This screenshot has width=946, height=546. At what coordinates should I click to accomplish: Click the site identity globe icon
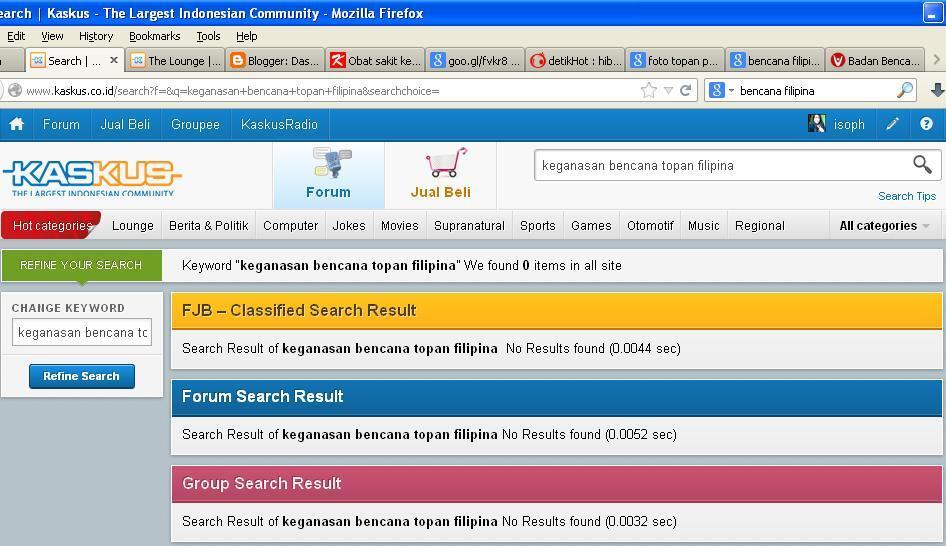click(x=15, y=90)
